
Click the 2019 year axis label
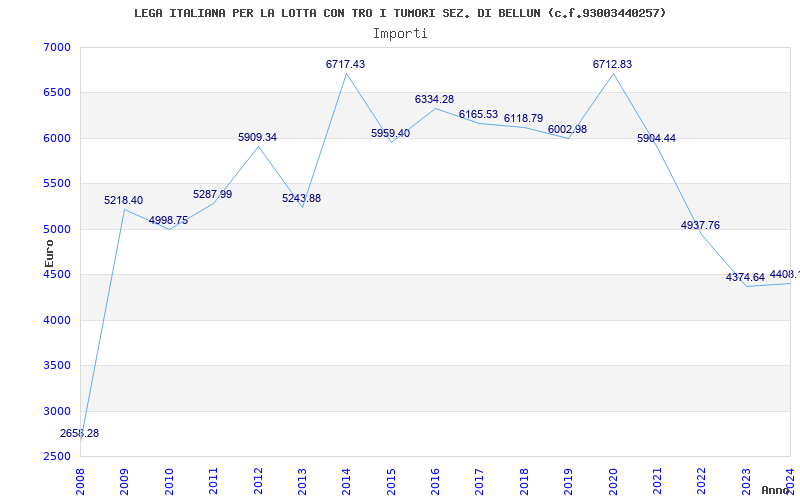569,481
